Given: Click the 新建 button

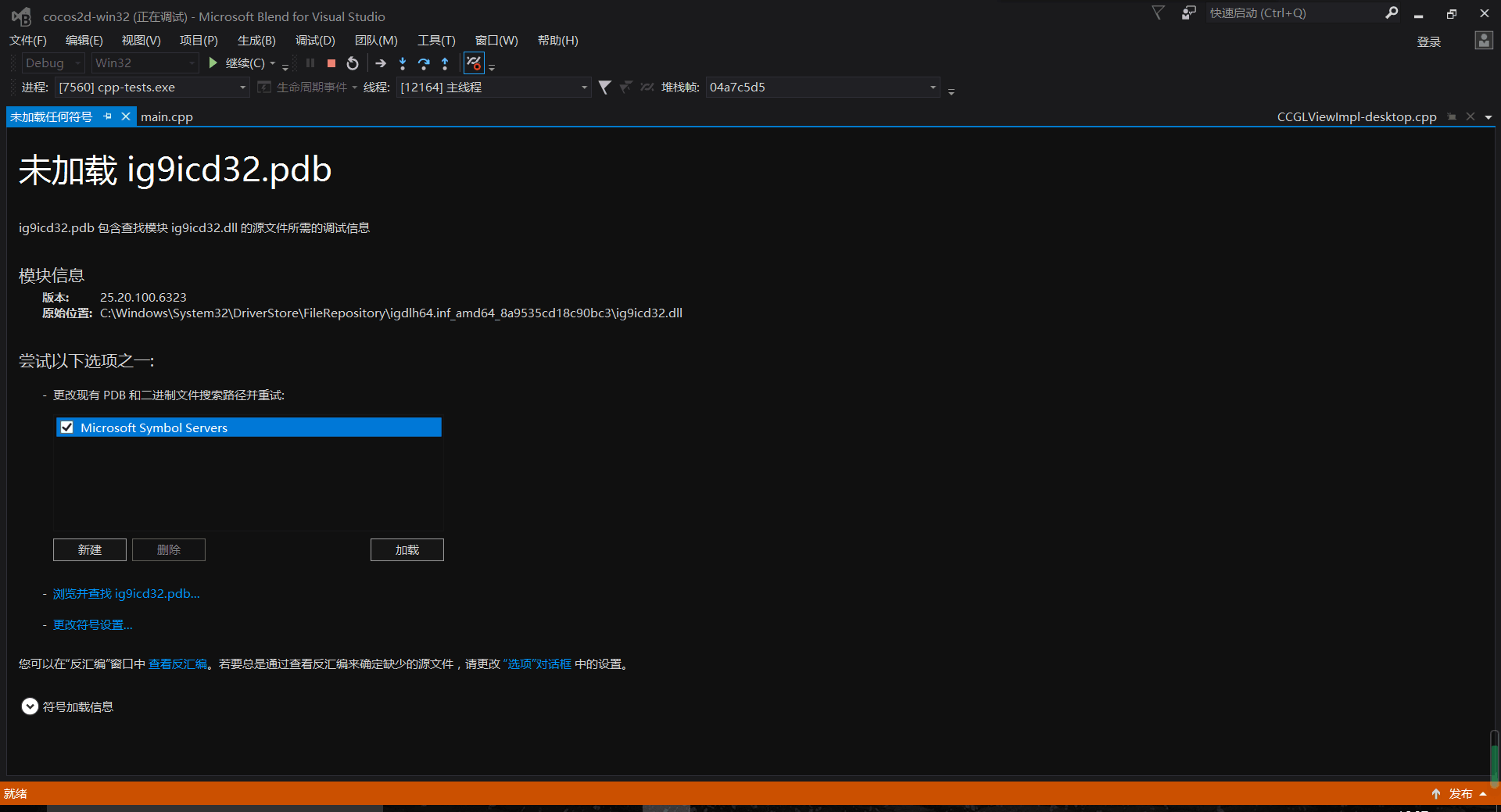Looking at the screenshot, I should tap(90, 549).
